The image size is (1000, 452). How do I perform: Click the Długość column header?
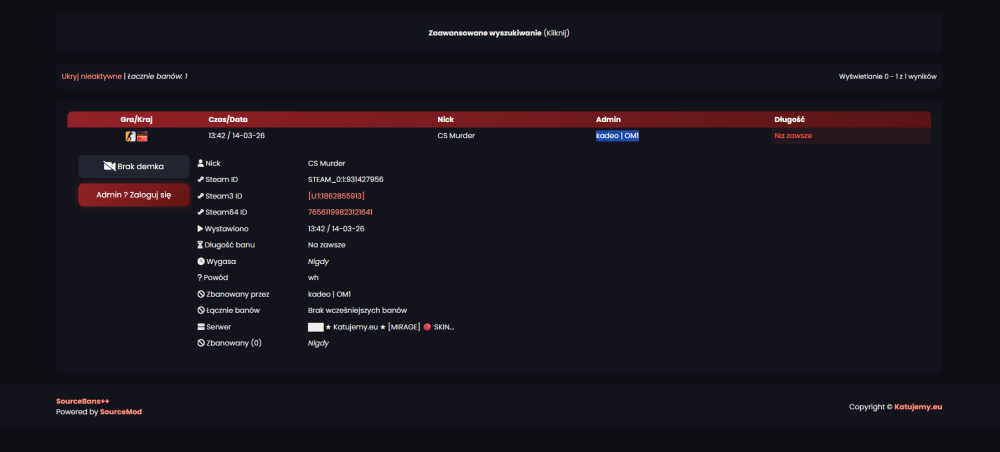790,119
